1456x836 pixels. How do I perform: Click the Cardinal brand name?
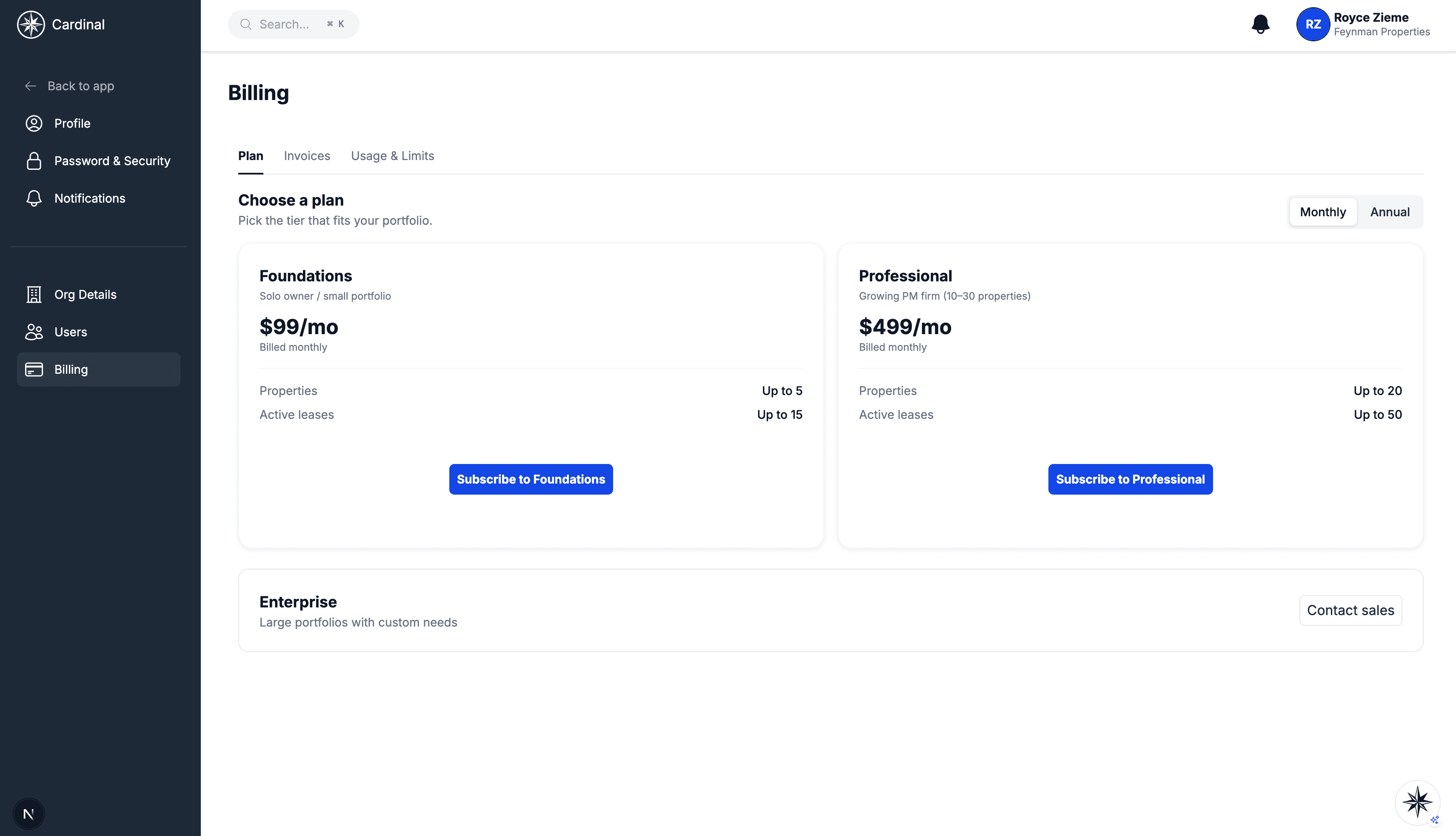click(x=79, y=25)
